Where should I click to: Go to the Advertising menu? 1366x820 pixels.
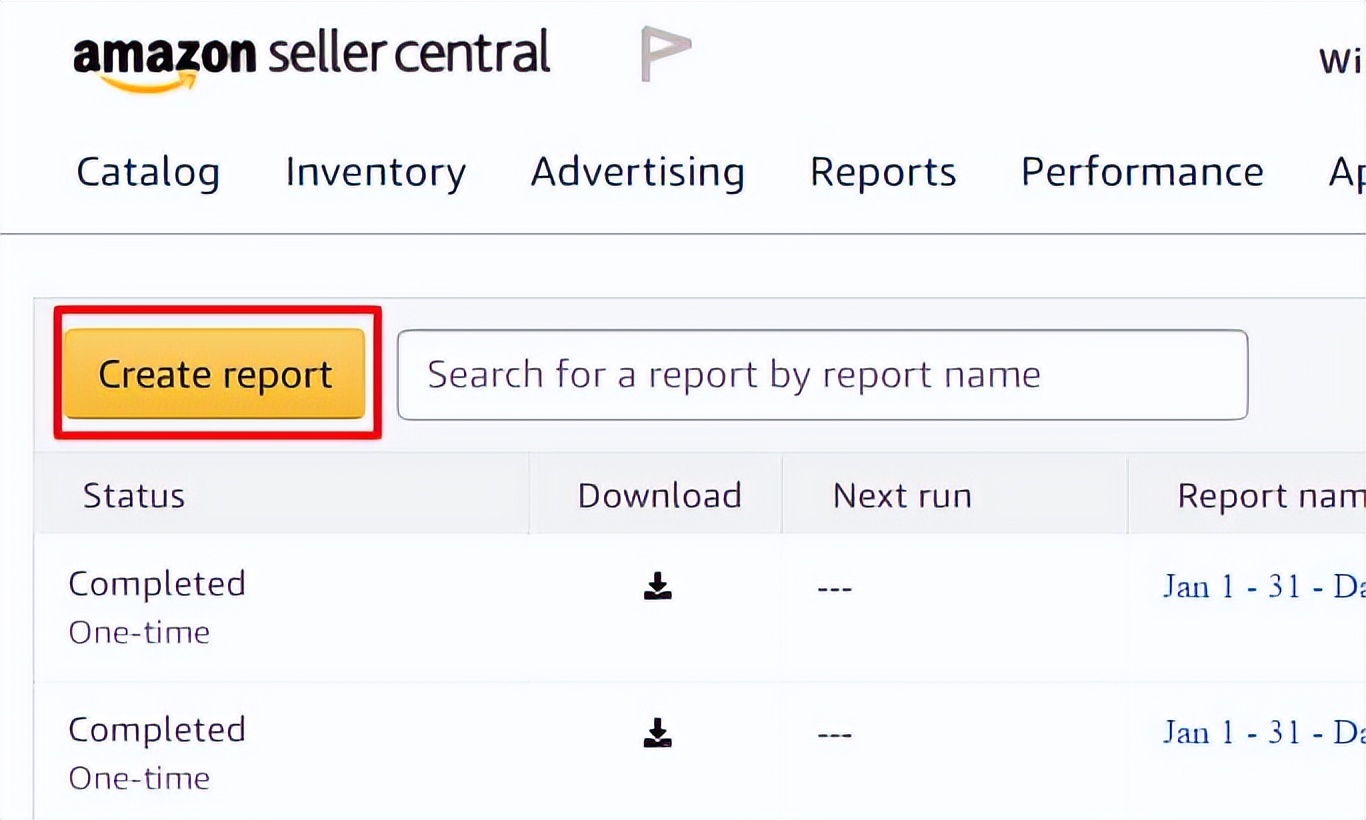[x=637, y=172]
